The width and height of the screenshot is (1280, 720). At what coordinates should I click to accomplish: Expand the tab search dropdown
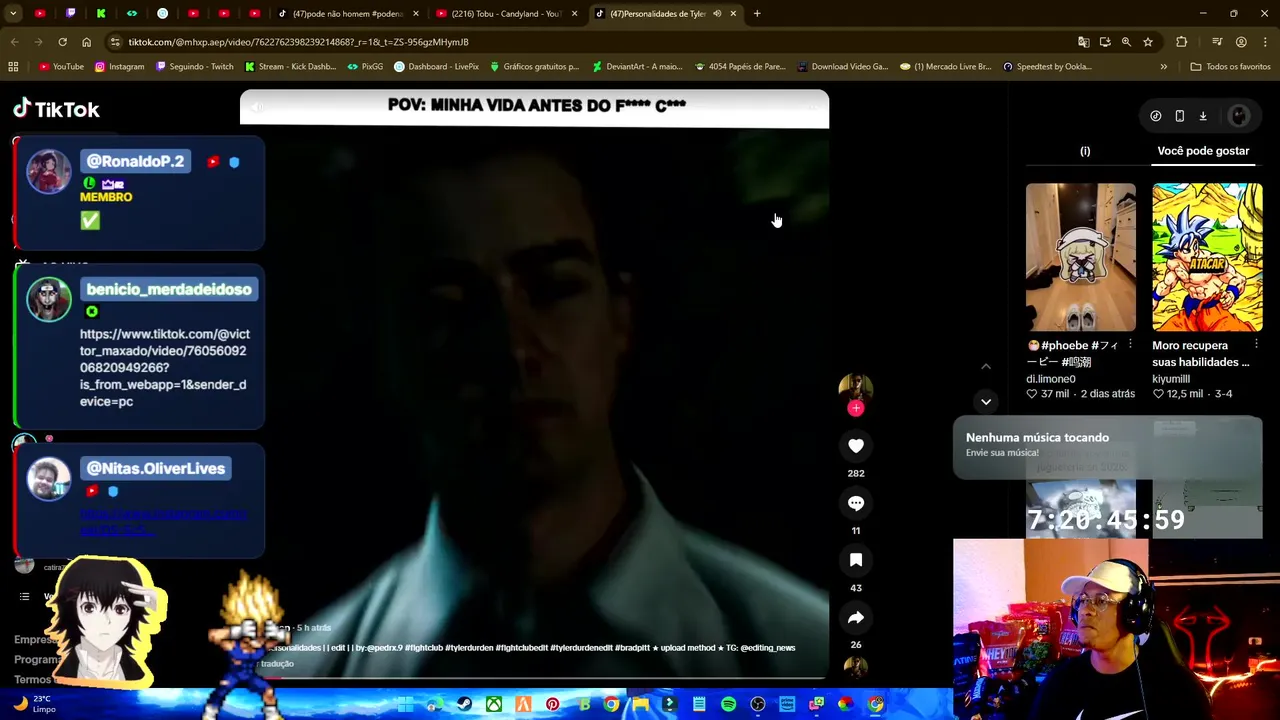point(13,14)
